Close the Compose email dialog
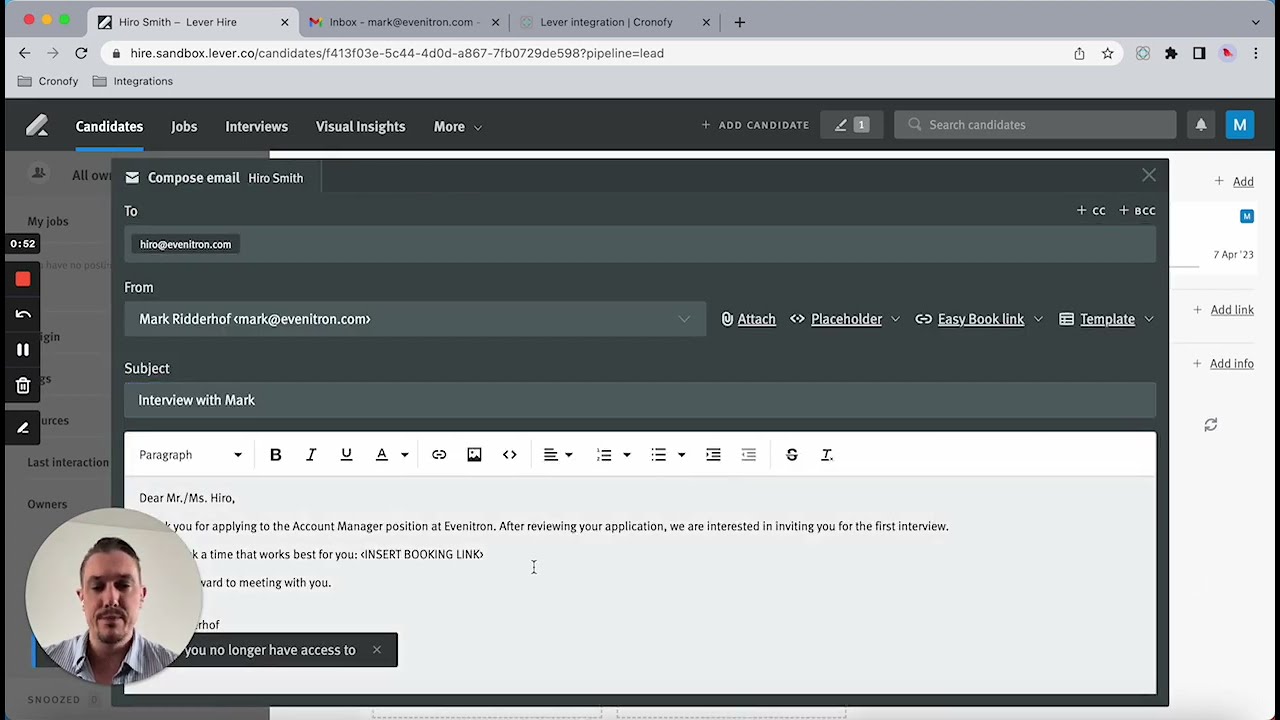1280x720 pixels. tap(1149, 176)
